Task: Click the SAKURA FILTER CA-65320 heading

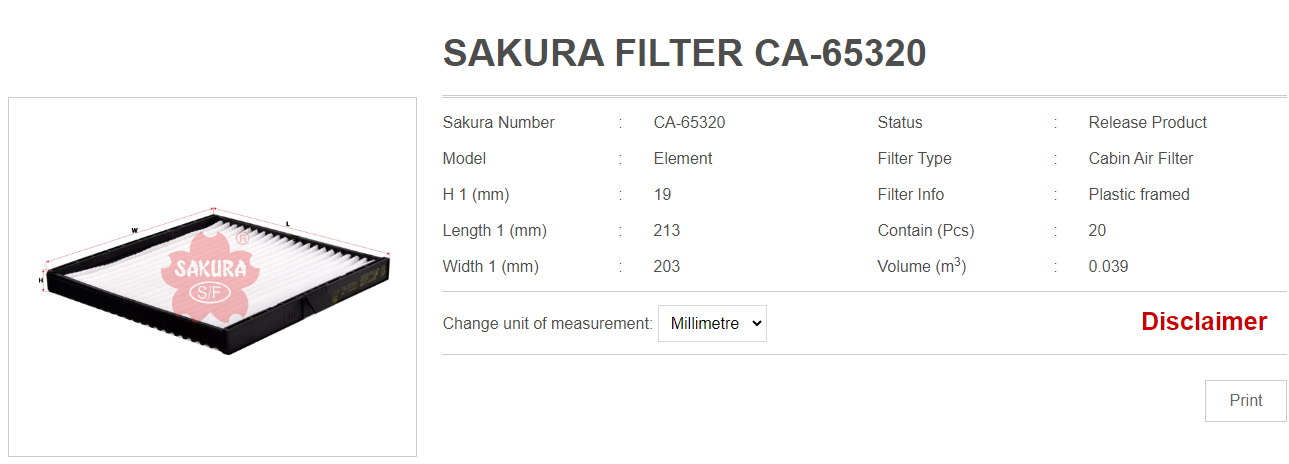Action: 684,54
